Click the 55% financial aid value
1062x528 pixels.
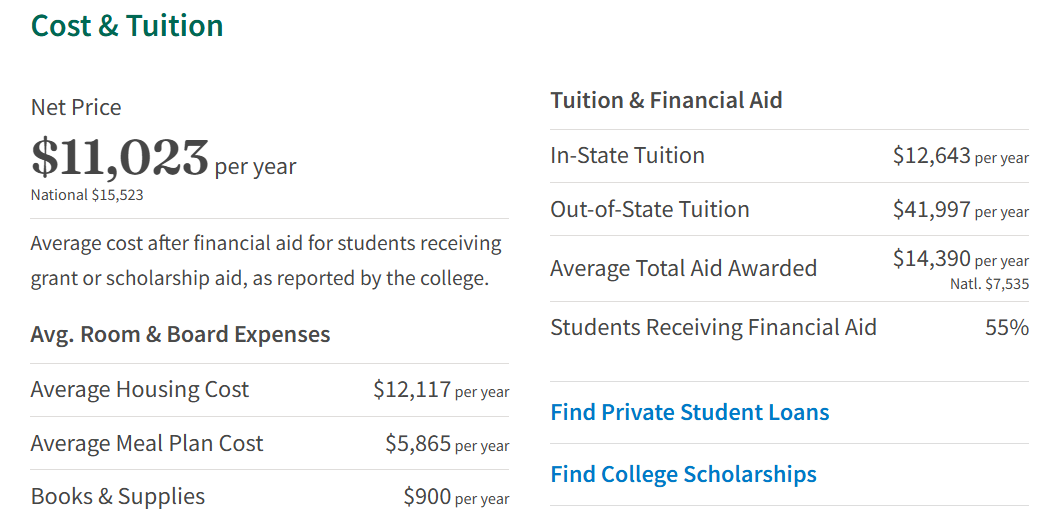(x=1006, y=327)
